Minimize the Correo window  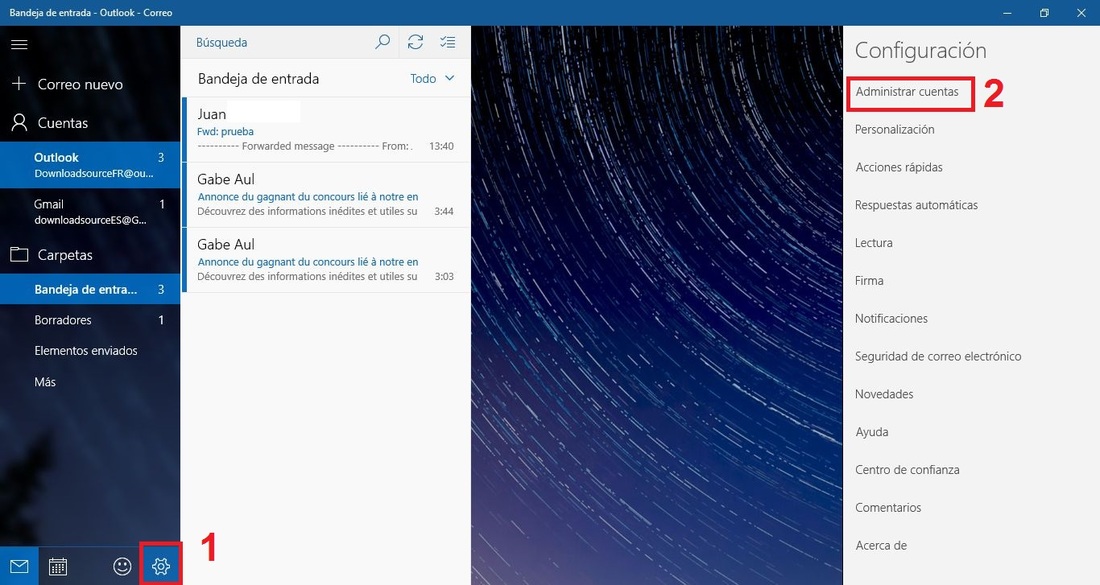point(1007,13)
